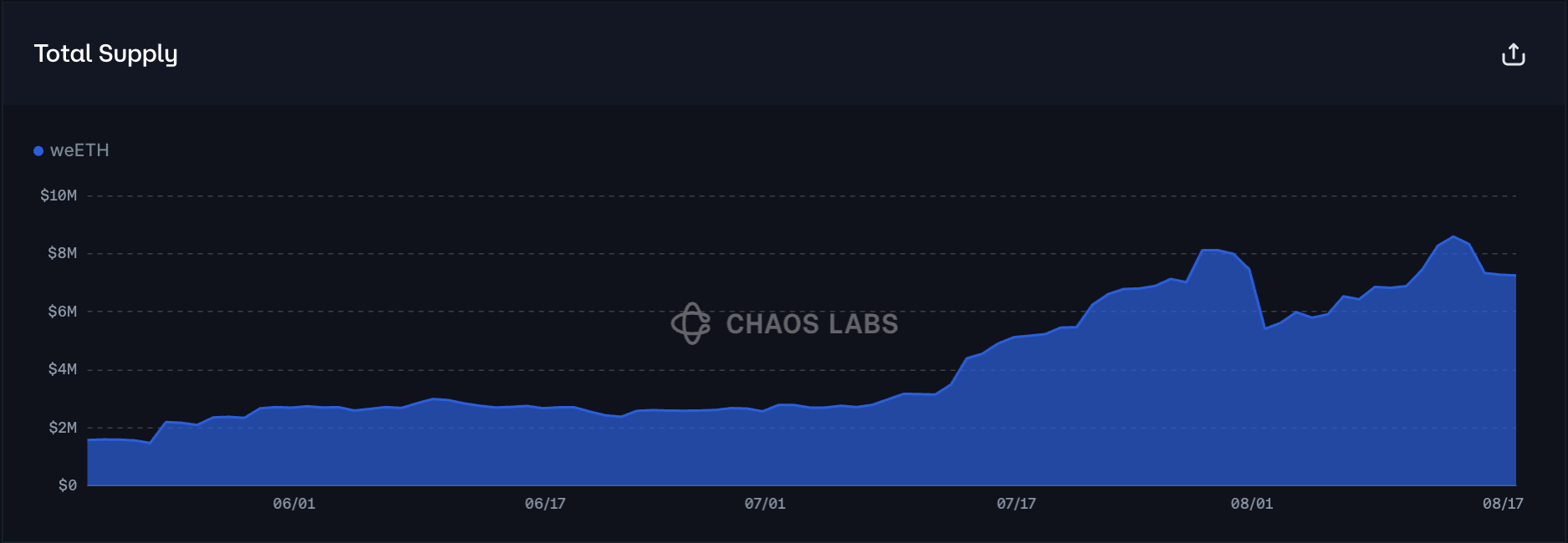
Task: Click the 07/01 date label
Action: (x=765, y=504)
